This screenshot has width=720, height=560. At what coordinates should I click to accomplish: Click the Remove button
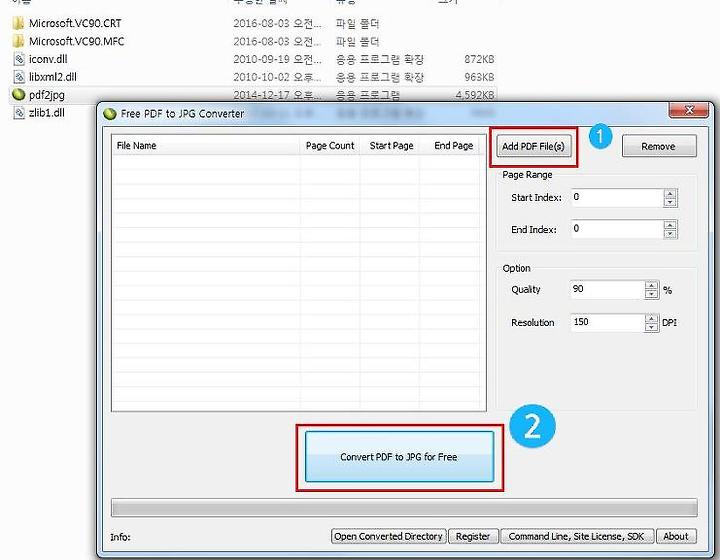(659, 146)
